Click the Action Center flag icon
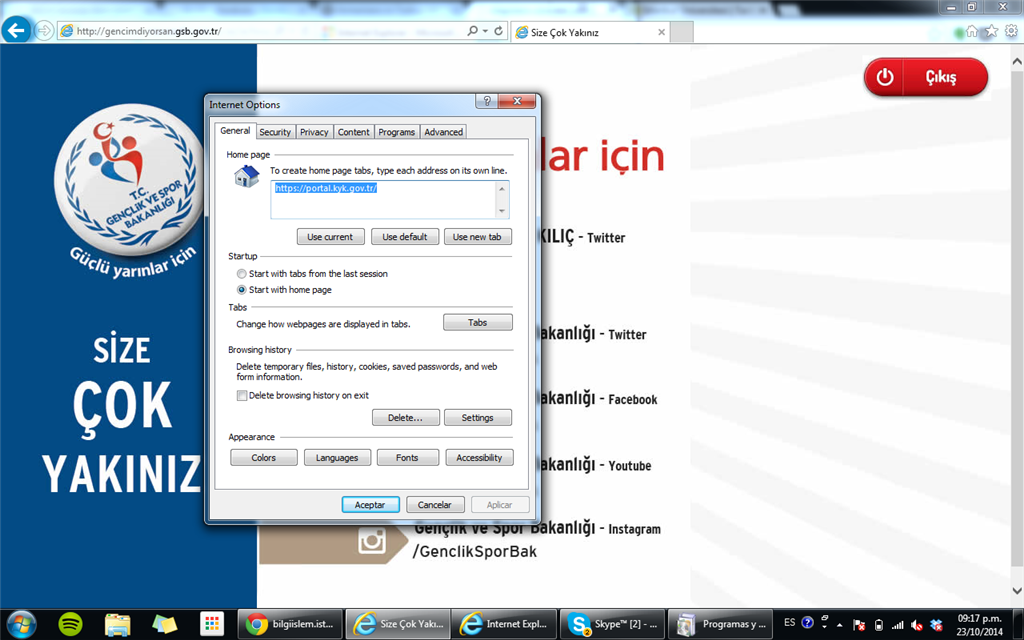The width and height of the screenshot is (1024, 640). click(859, 625)
